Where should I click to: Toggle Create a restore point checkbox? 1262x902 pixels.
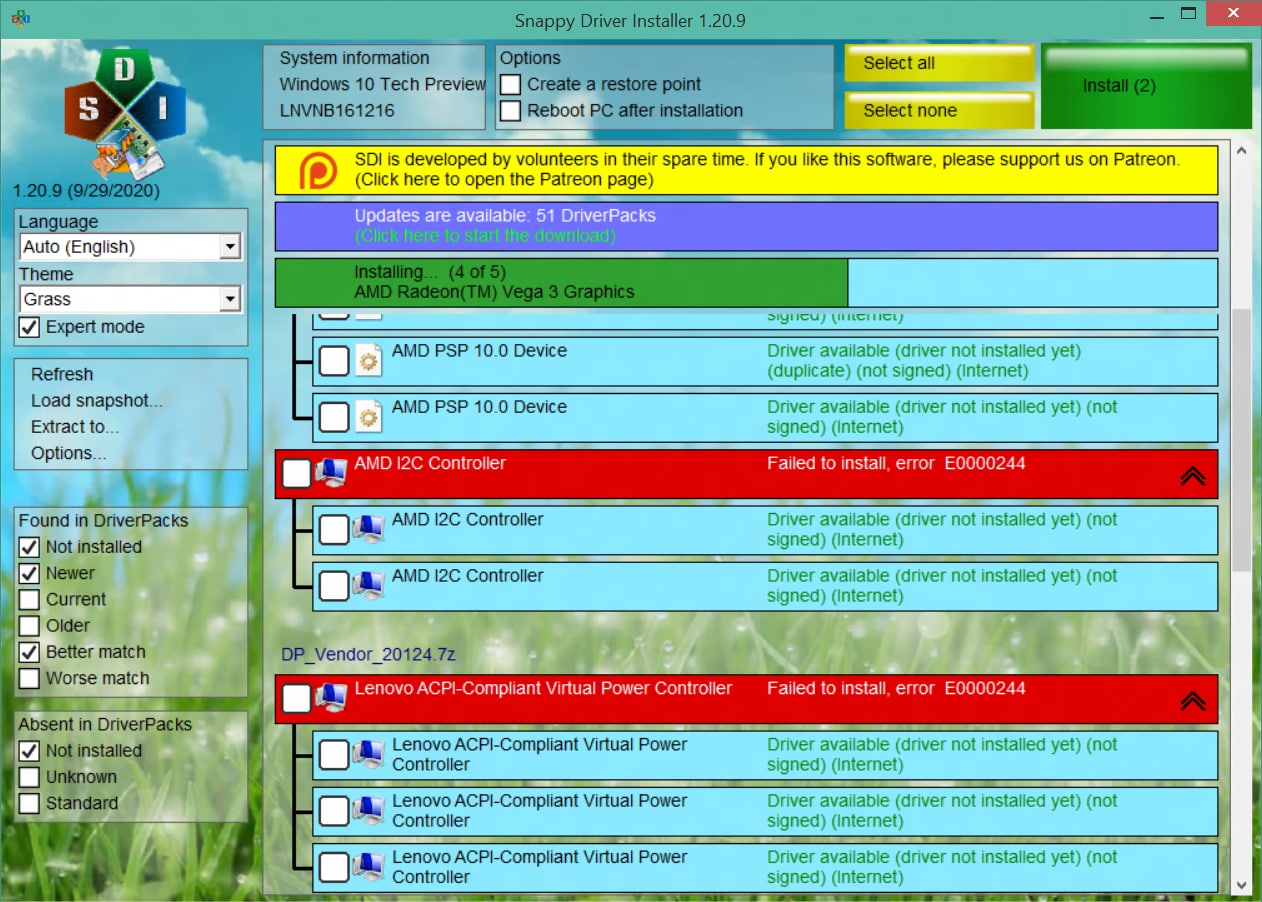510,84
